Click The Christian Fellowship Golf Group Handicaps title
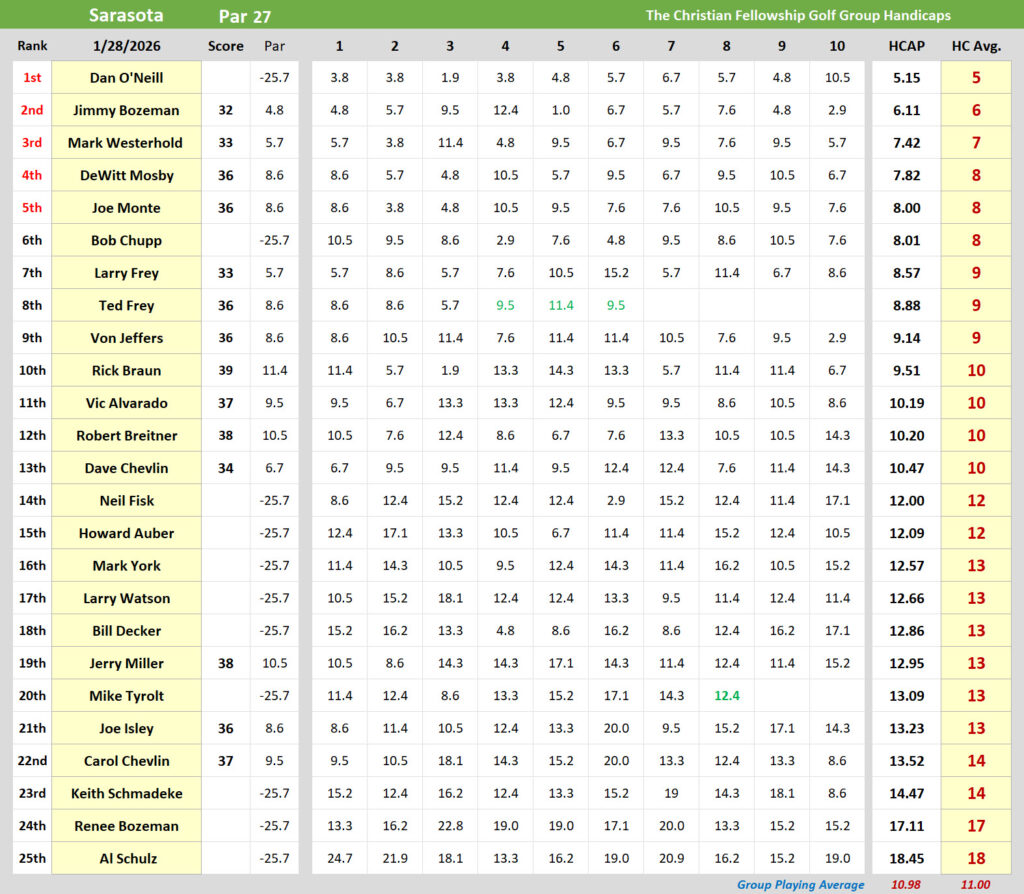This screenshot has width=1024, height=894. tap(798, 15)
